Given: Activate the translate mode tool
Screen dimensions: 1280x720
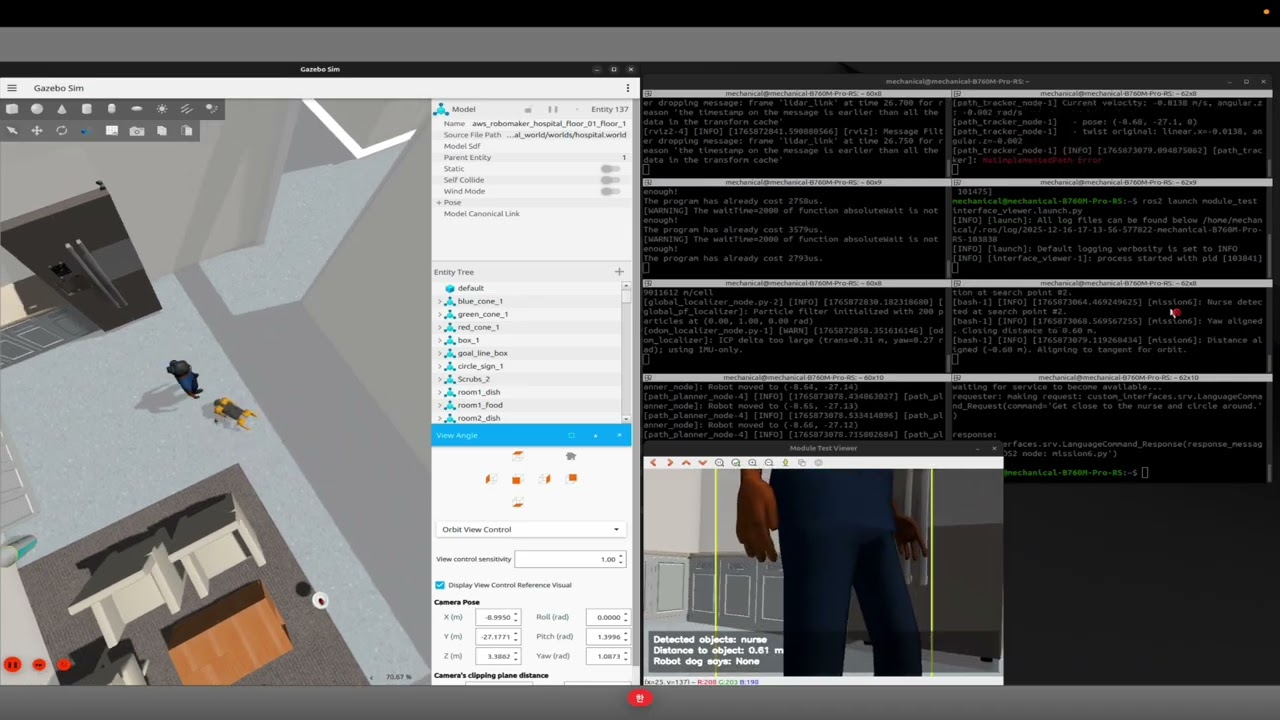Looking at the screenshot, I should tap(37, 130).
